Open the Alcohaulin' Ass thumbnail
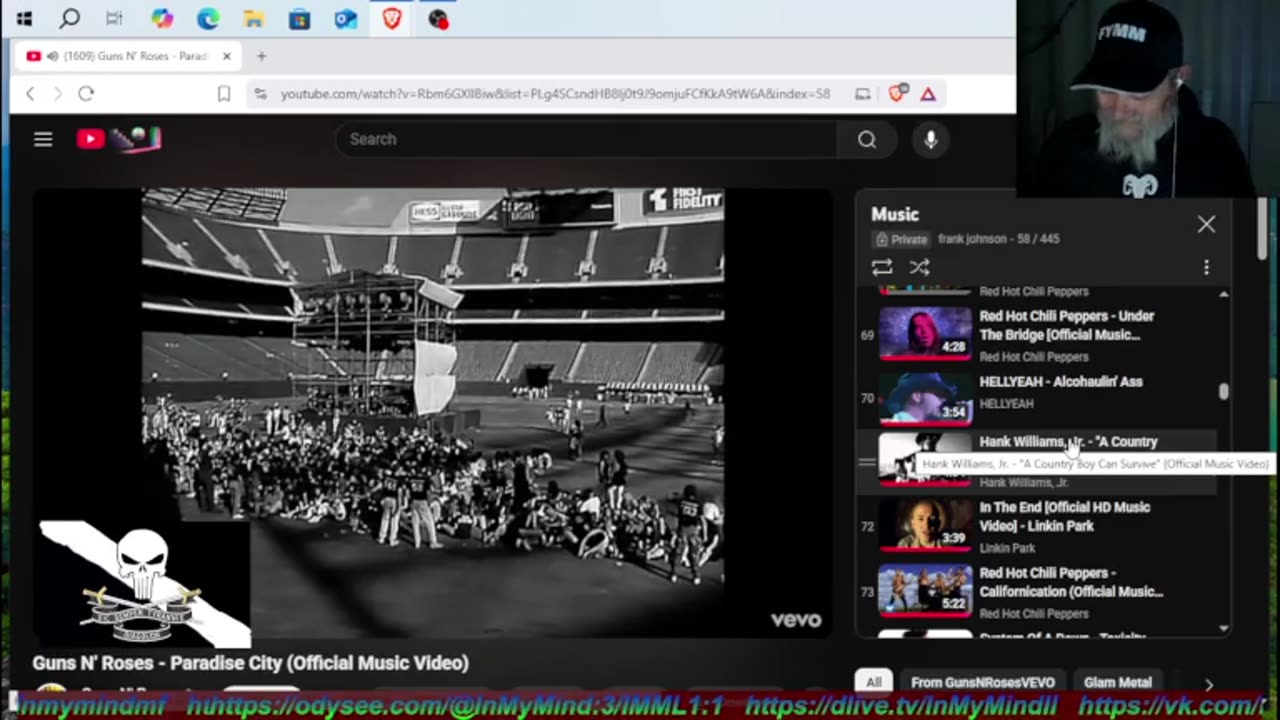 [x=925, y=399]
